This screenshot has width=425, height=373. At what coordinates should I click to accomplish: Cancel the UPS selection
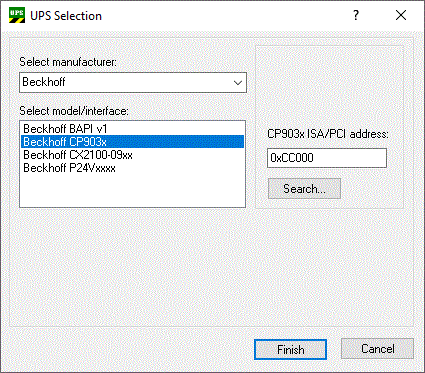(377, 349)
